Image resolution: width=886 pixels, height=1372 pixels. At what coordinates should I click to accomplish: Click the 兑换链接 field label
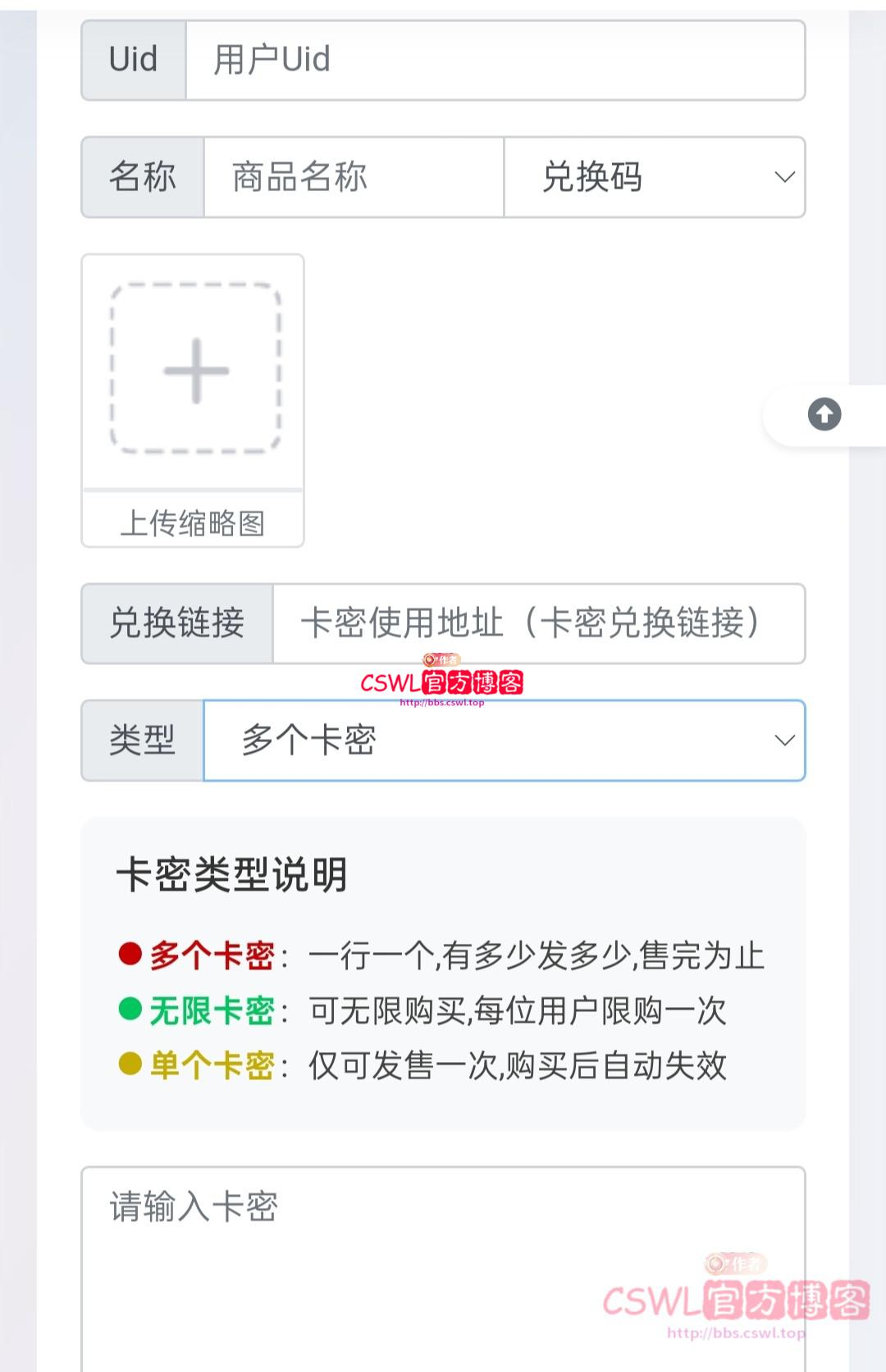(177, 623)
